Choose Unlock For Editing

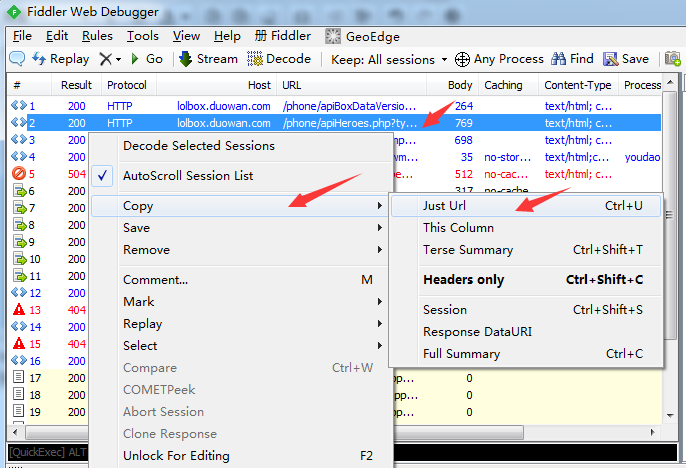coord(240,456)
